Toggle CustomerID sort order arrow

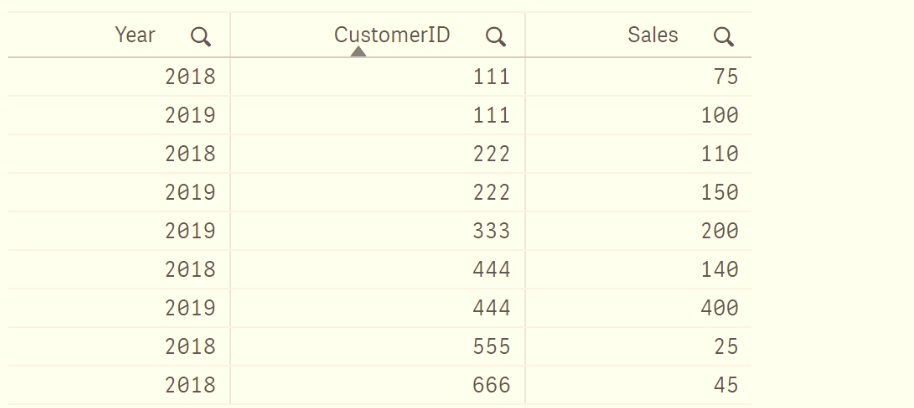(x=359, y=53)
